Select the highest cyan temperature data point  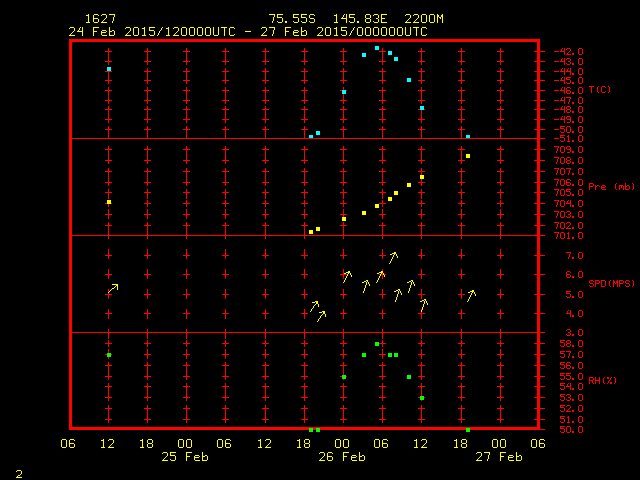coord(377,48)
